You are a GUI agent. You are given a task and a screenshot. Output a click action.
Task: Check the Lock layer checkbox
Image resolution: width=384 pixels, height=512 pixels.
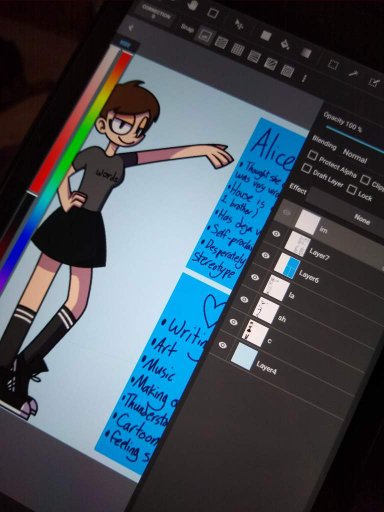tap(351, 189)
